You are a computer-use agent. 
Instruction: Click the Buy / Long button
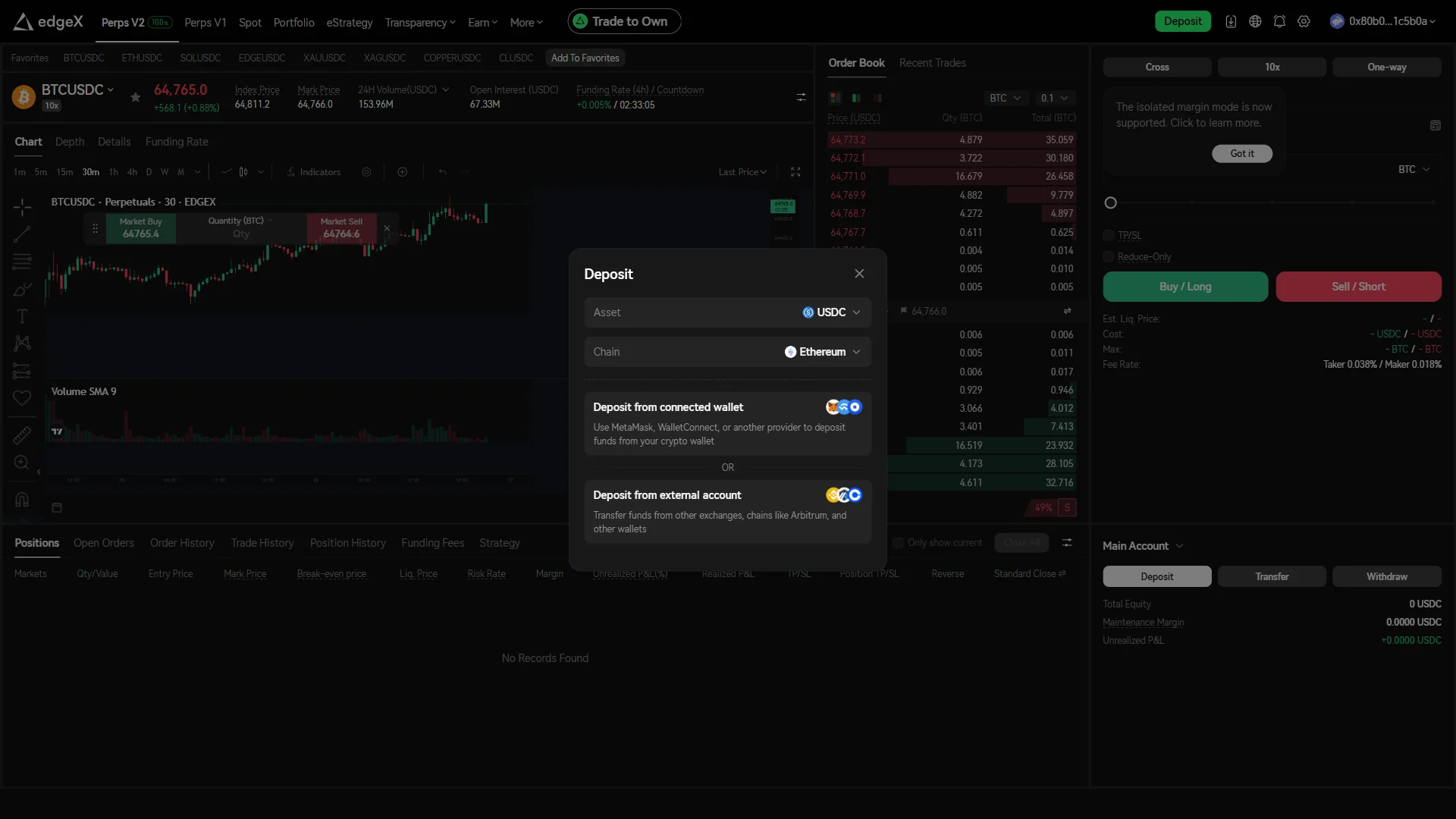coord(1185,287)
